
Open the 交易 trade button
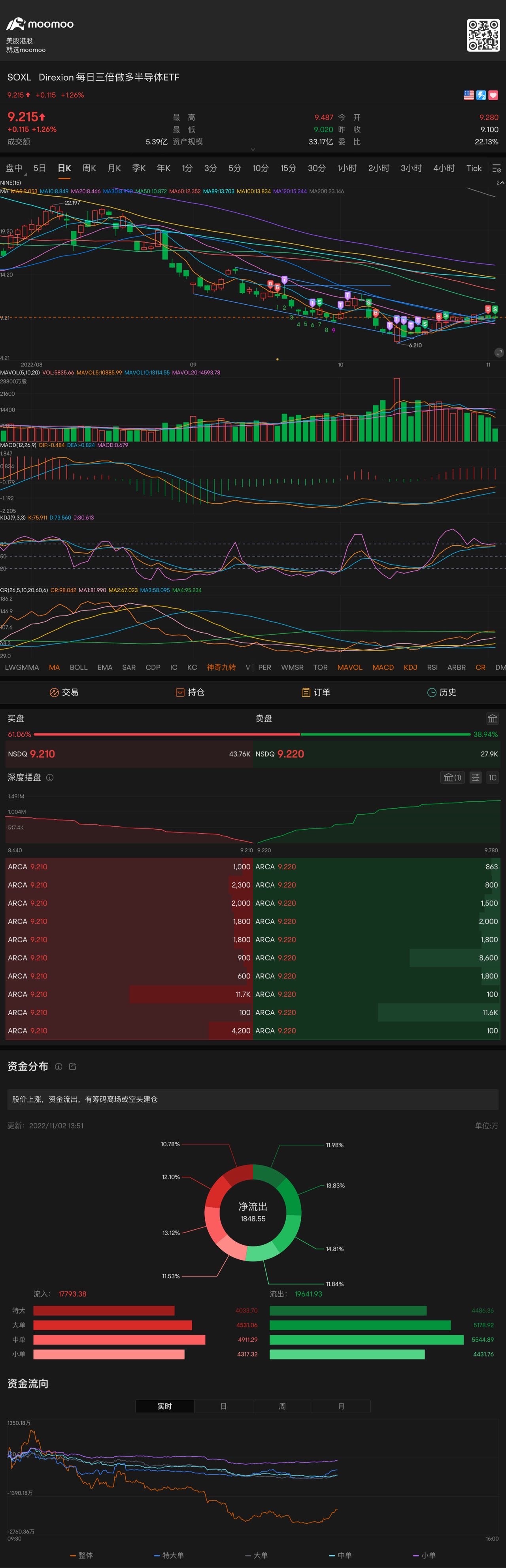pyautogui.click(x=64, y=692)
